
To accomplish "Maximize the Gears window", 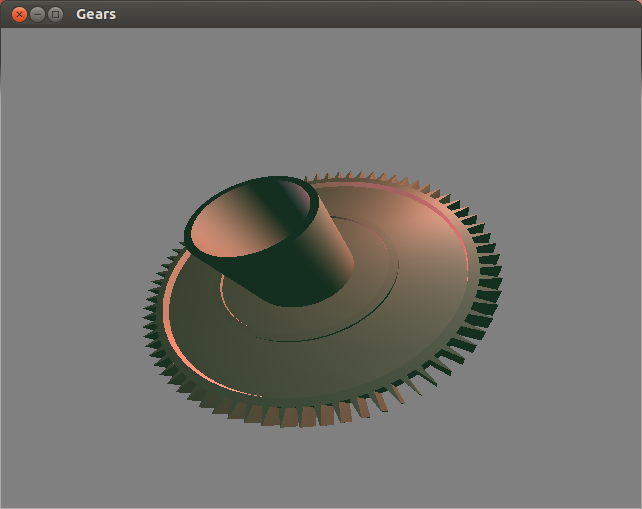I will click(56, 14).
